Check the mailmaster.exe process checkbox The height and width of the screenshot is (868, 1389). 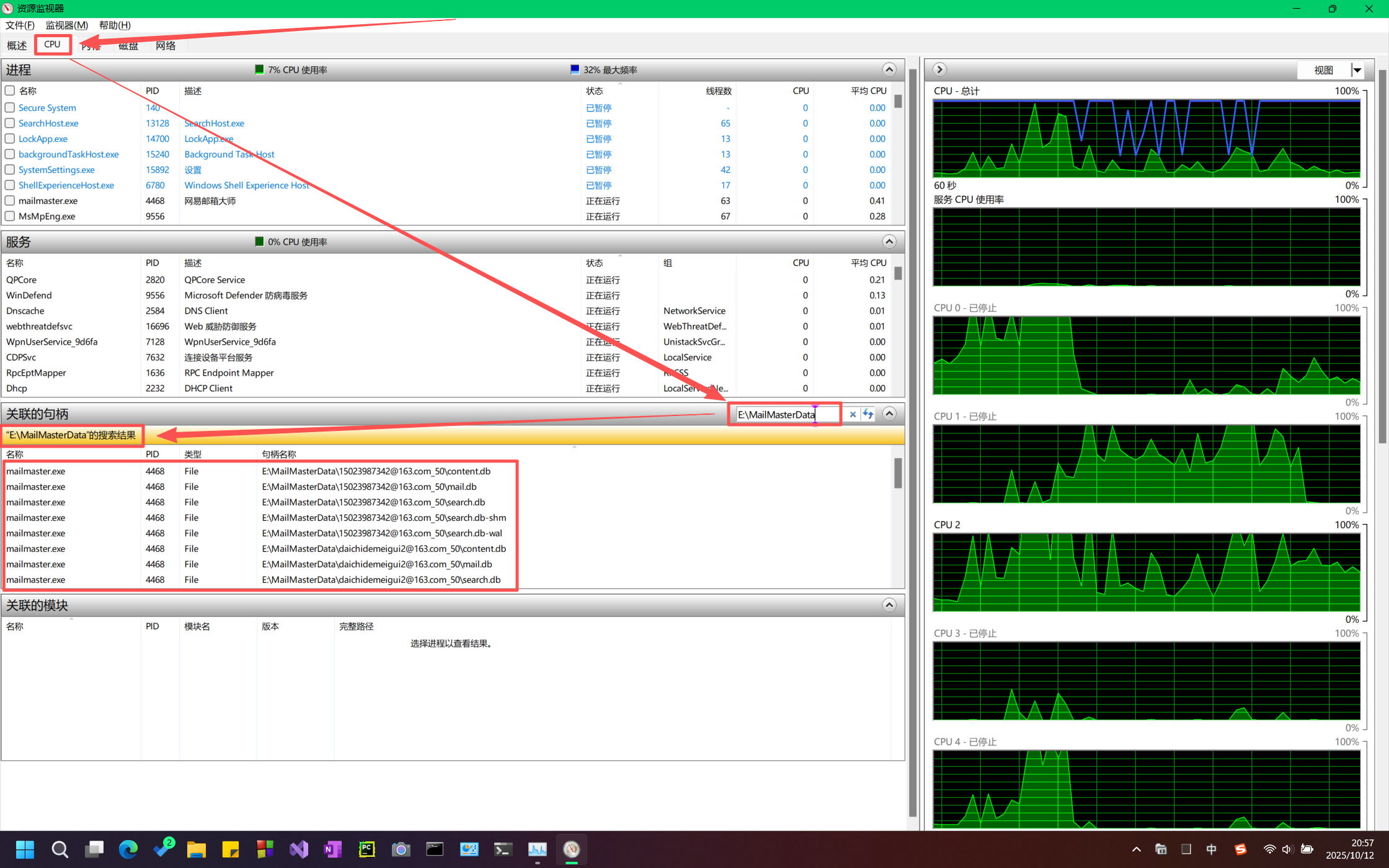[10, 201]
